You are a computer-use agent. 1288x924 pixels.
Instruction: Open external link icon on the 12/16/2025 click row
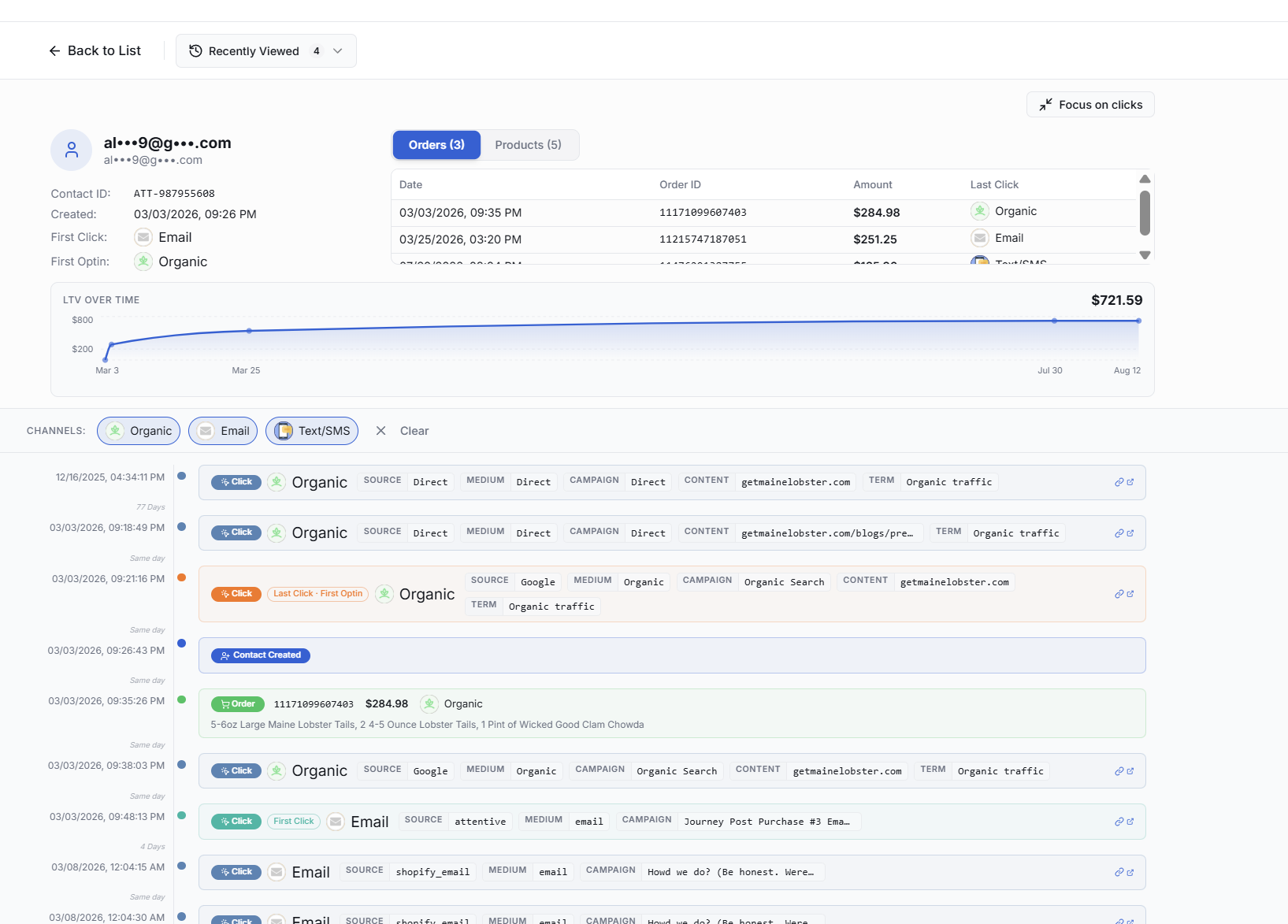pos(1130,482)
